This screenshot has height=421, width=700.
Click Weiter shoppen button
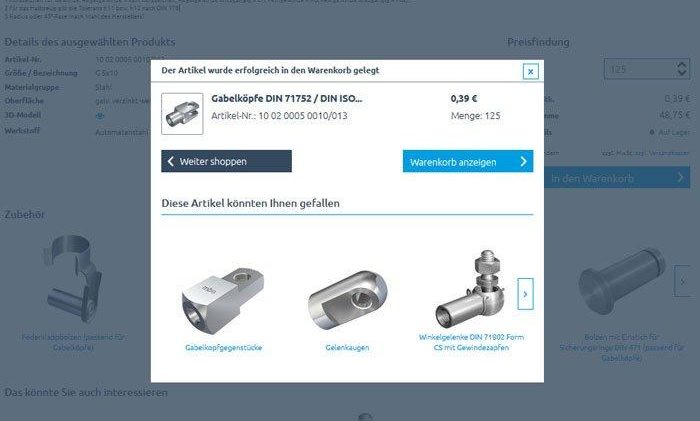click(x=226, y=161)
